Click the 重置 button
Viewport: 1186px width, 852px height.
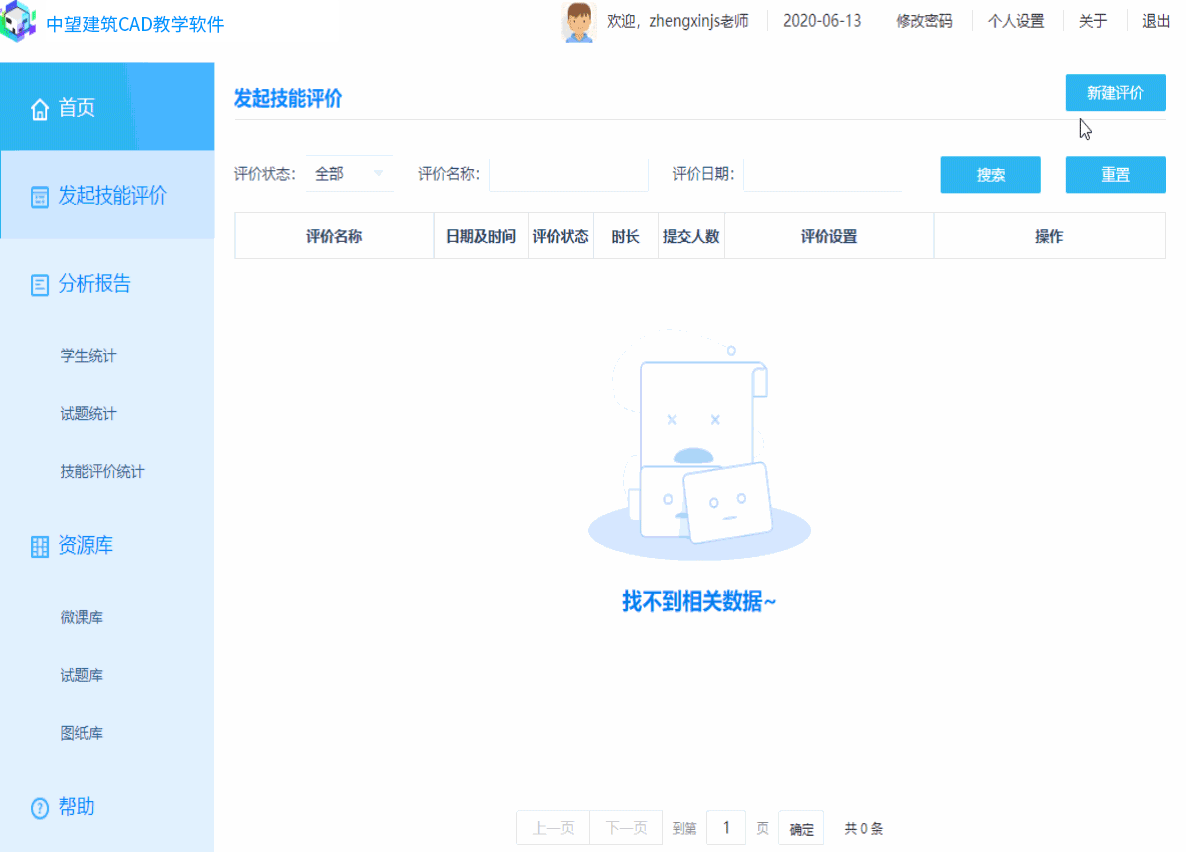tap(1116, 175)
